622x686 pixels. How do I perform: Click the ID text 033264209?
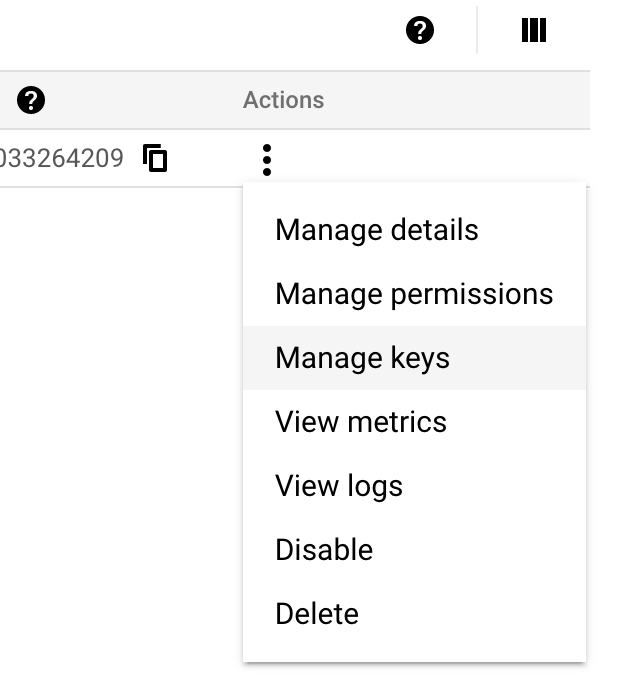click(62, 158)
